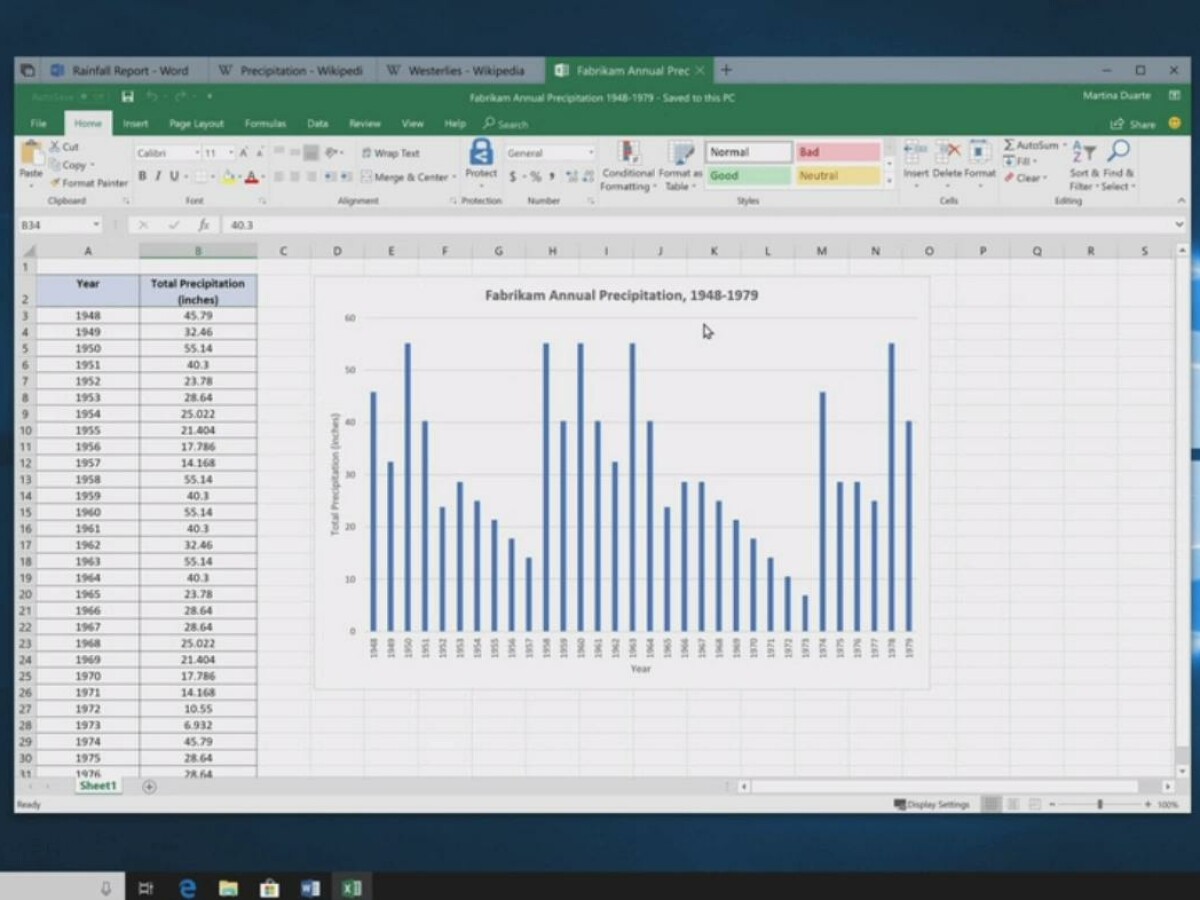Switch to the Page Layout tab
The height and width of the screenshot is (900, 1200).
pos(196,124)
